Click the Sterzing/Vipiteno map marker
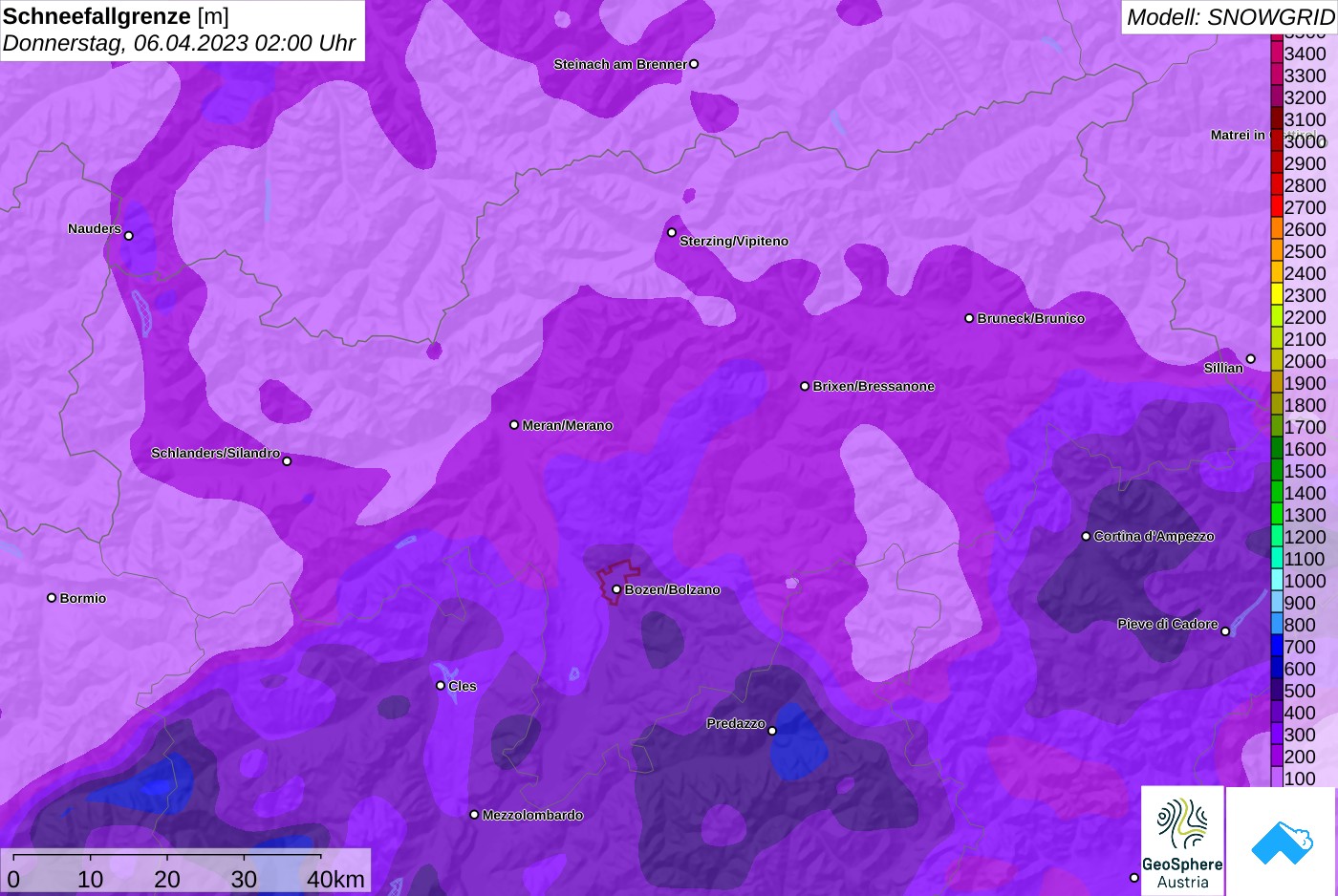 click(x=672, y=232)
